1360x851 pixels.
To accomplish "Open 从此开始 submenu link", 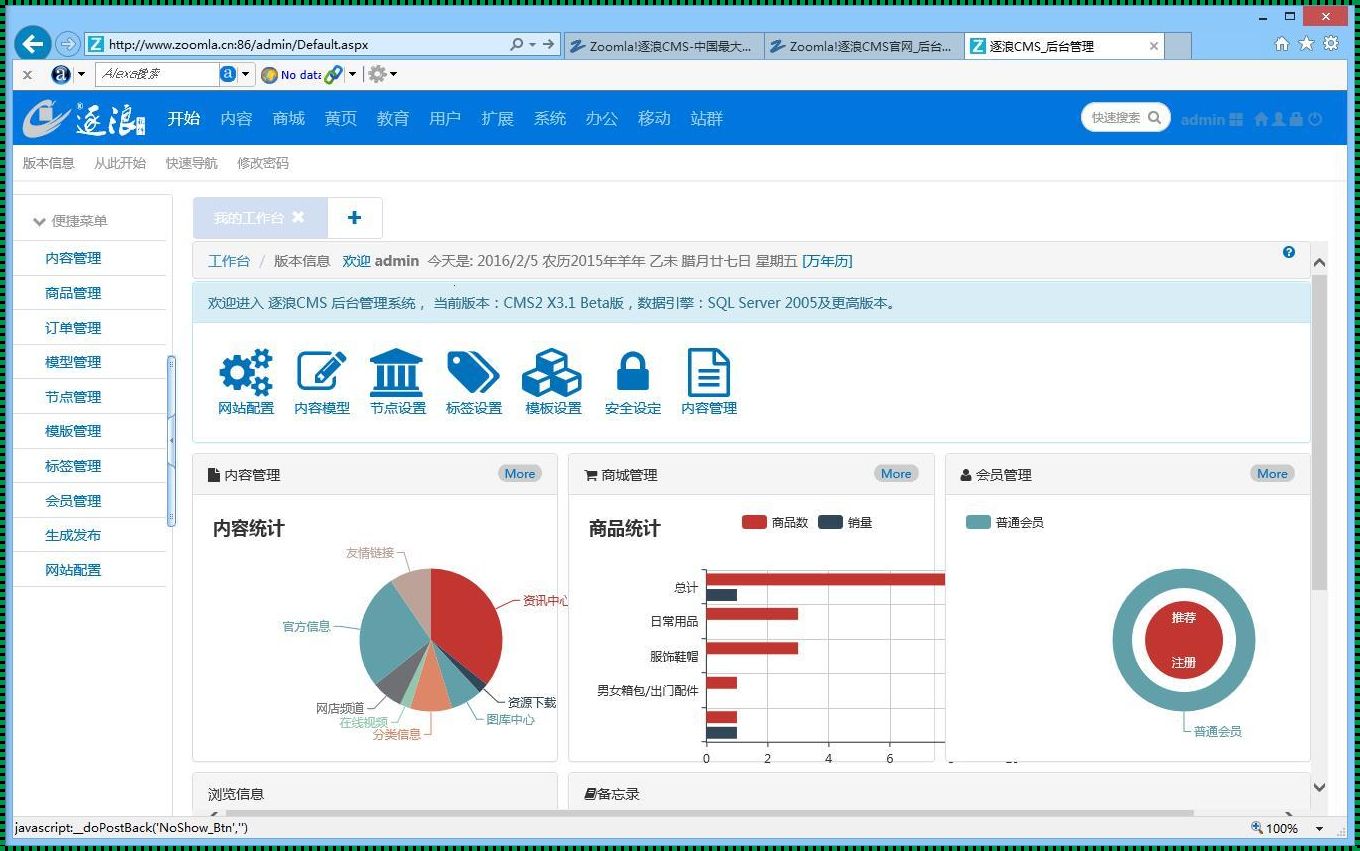I will 119,163.
